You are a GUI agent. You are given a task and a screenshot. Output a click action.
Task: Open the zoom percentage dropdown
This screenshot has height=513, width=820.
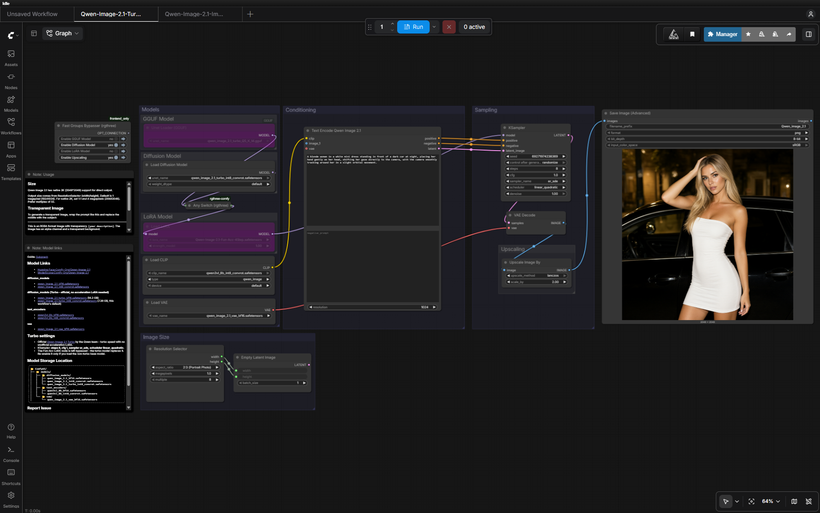[770, 501]
